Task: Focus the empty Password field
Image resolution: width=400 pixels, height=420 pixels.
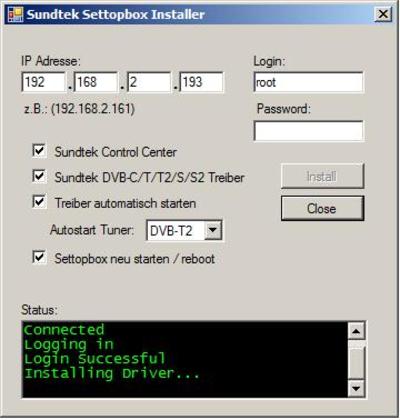Action: 308,131
